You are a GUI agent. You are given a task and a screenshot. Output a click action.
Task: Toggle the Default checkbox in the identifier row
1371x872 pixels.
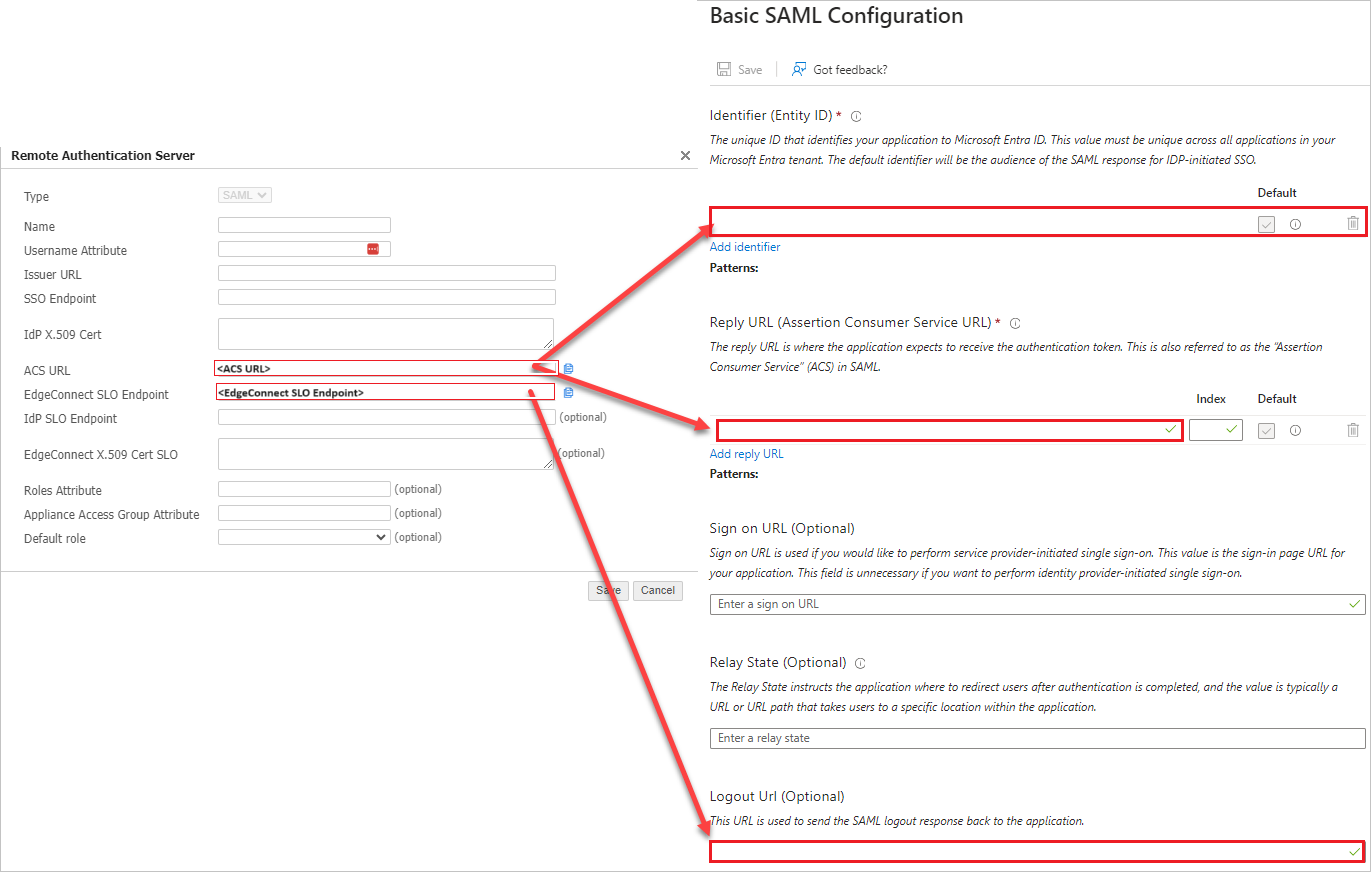coord(1266,223)
